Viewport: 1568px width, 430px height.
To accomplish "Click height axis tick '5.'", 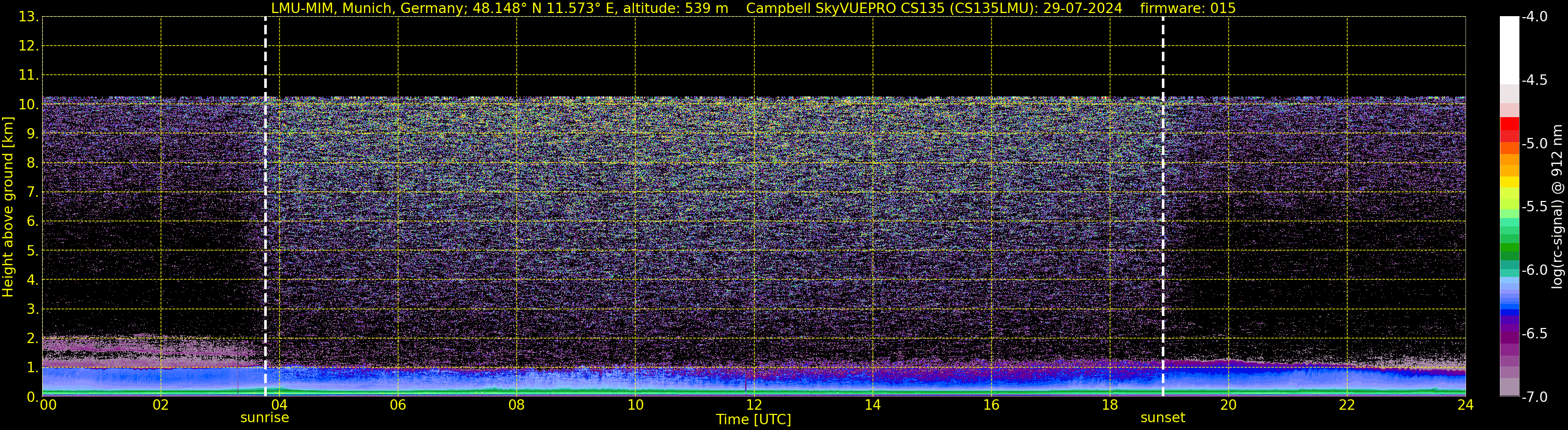I will (x=33, y=251).
